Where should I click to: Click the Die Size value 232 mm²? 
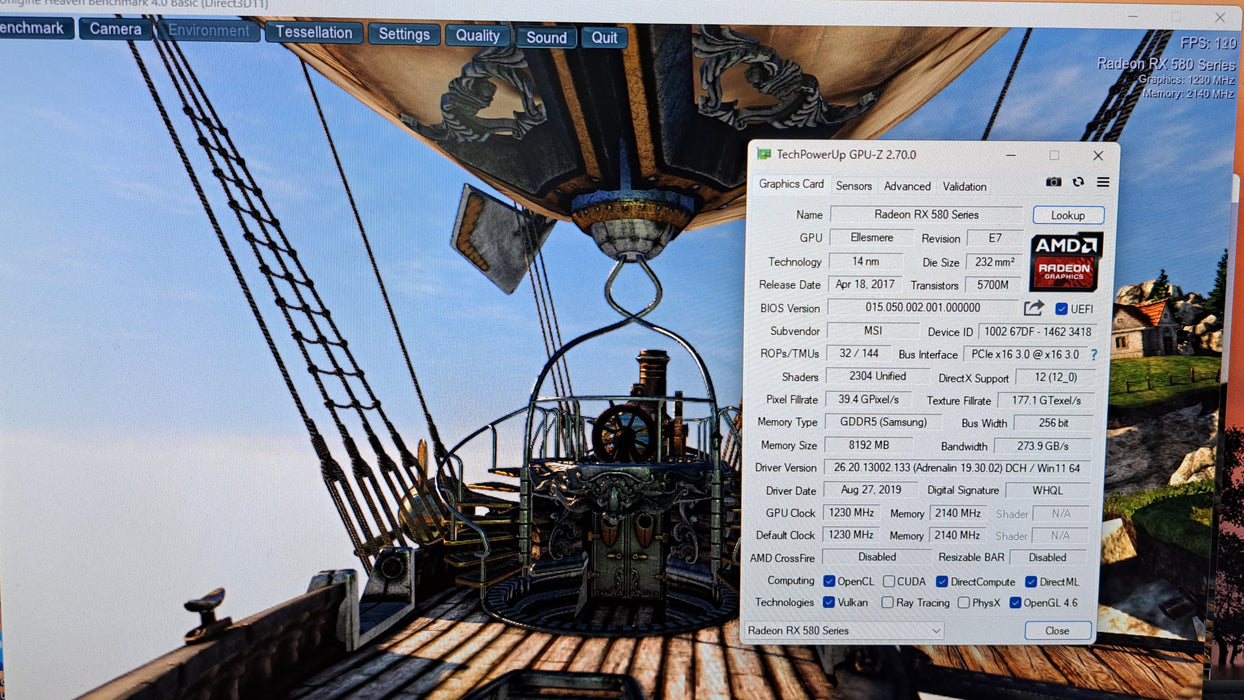click(995, 262)
